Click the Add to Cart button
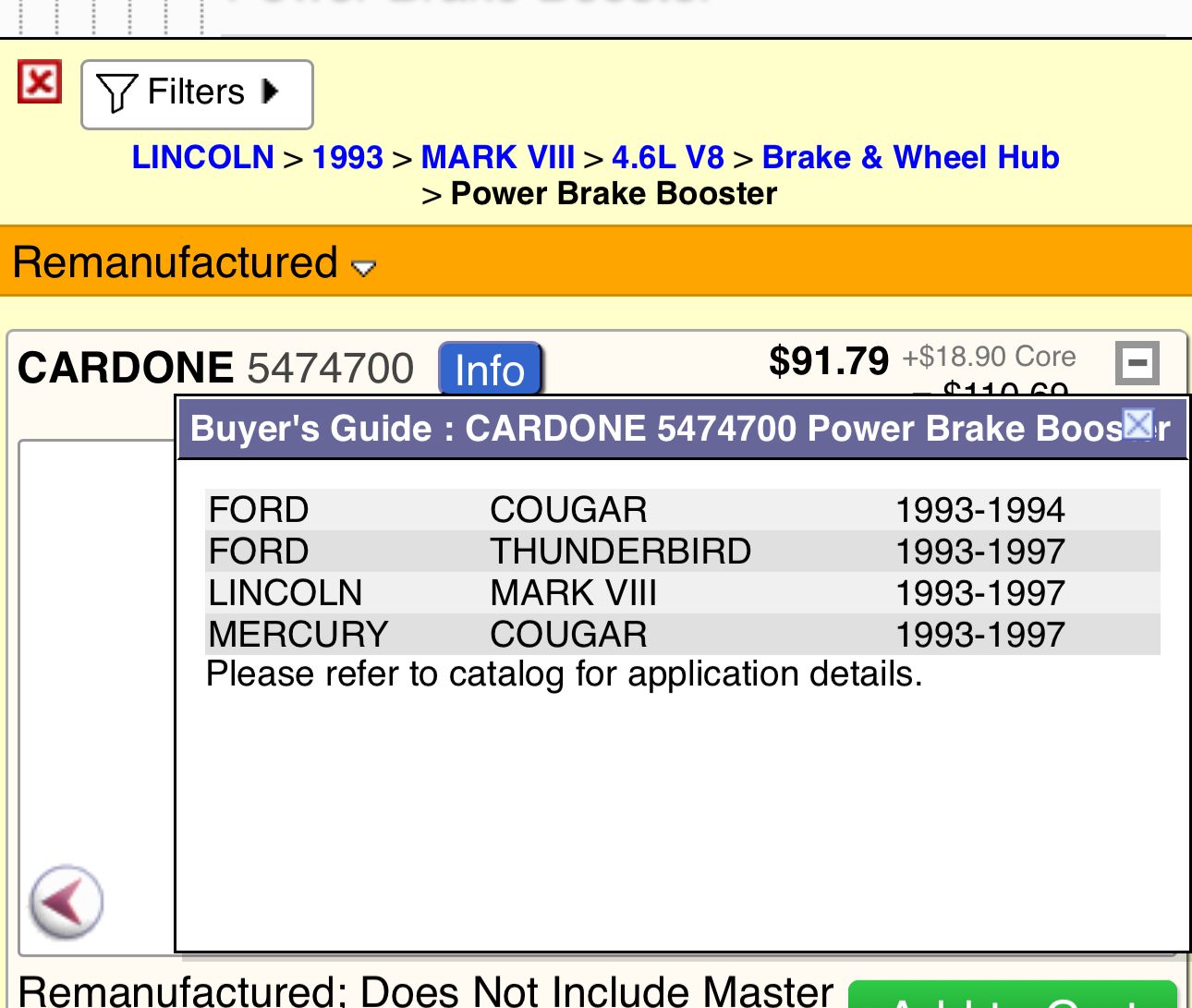 pyautogui.click(x=1012, y=996)
